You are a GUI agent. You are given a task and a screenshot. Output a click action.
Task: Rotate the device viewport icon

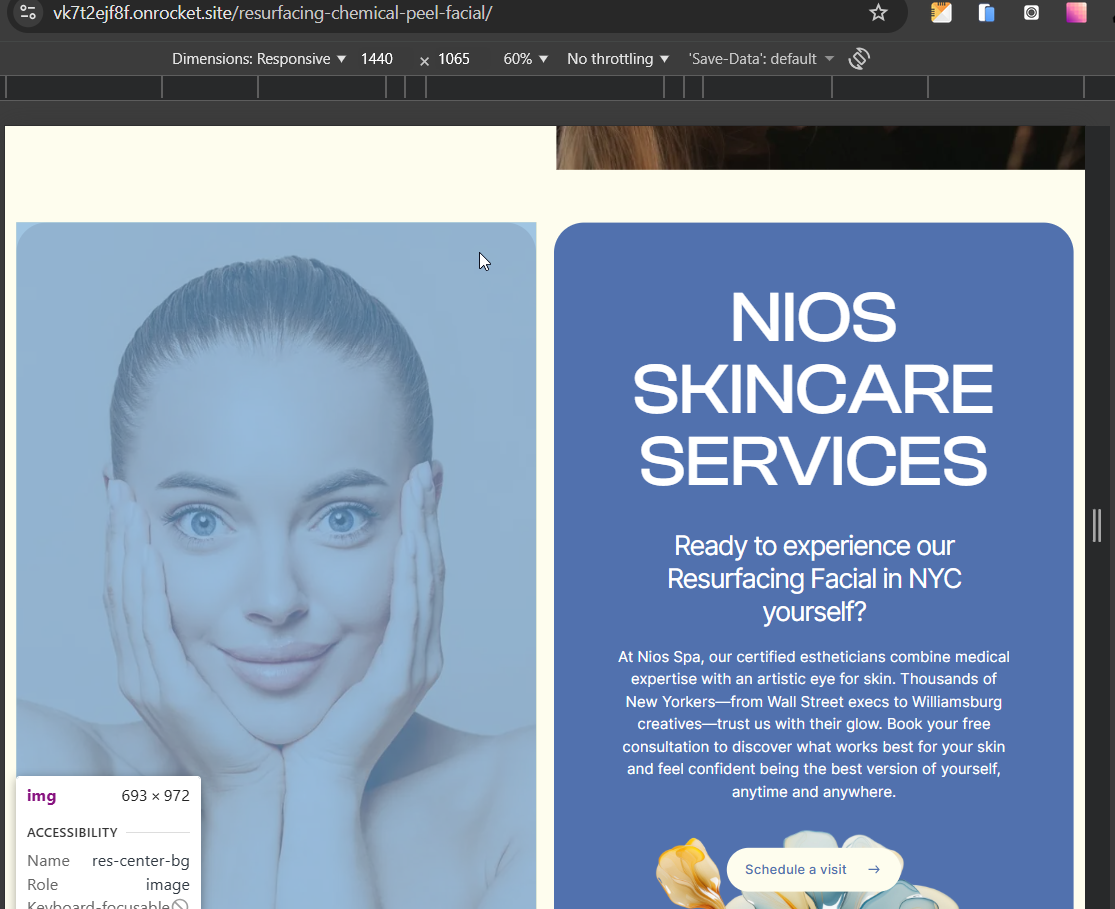[859, 58]
